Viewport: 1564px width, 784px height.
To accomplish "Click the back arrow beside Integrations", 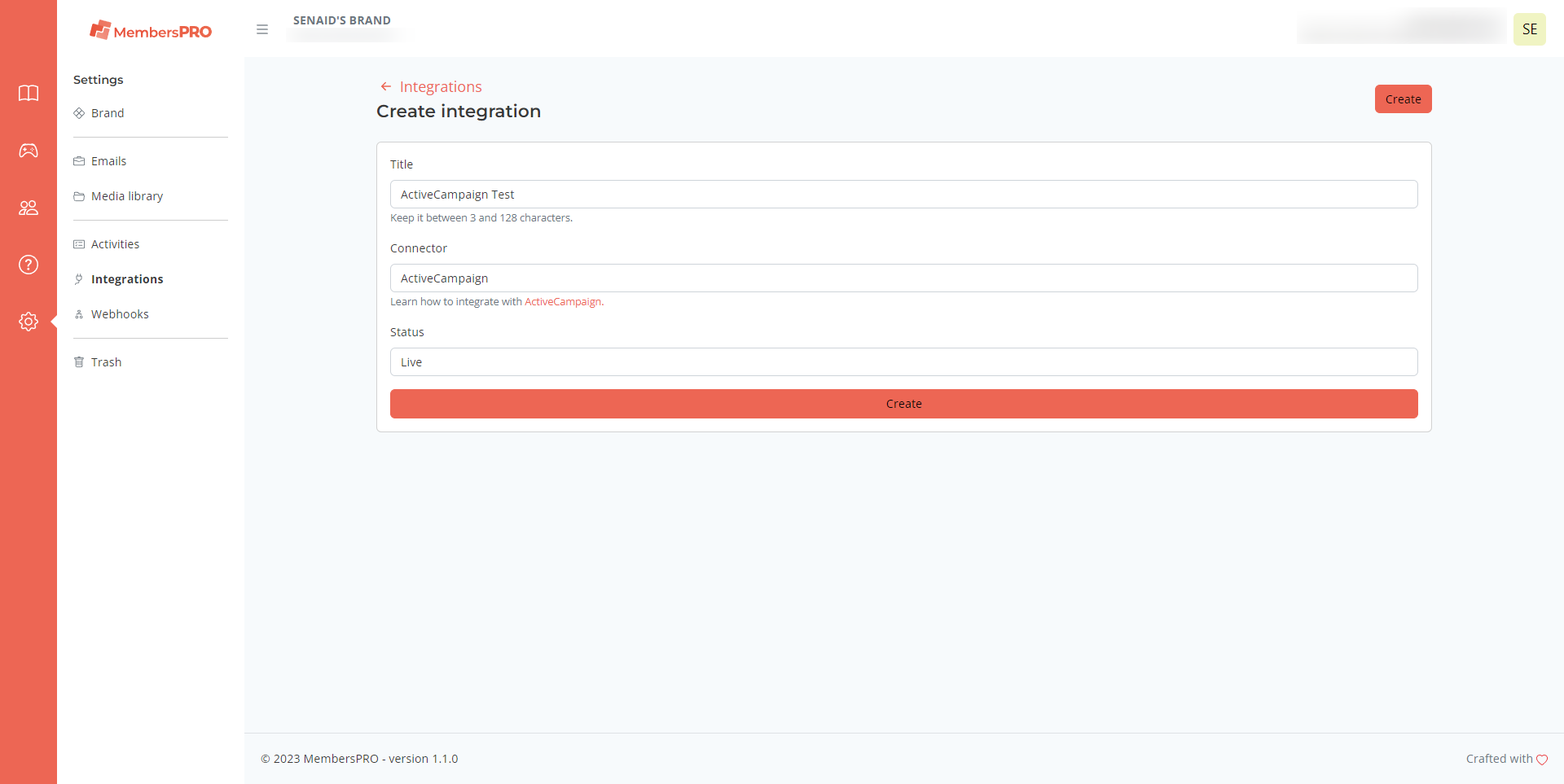I will pos(386,87).
